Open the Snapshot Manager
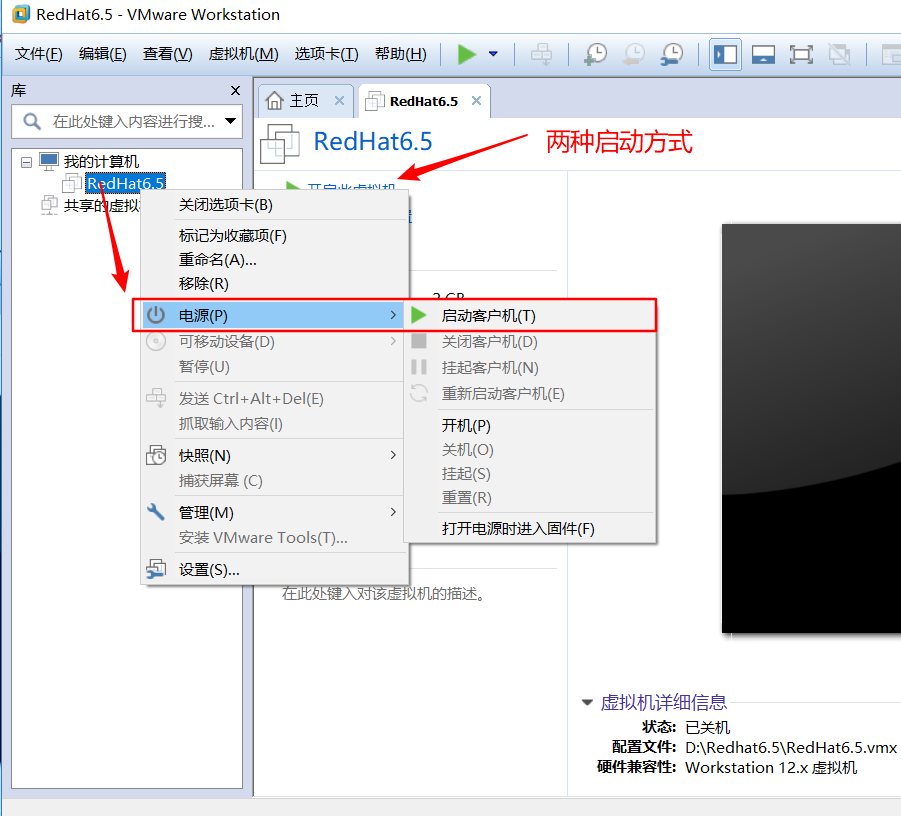 (x=672, y=54)
